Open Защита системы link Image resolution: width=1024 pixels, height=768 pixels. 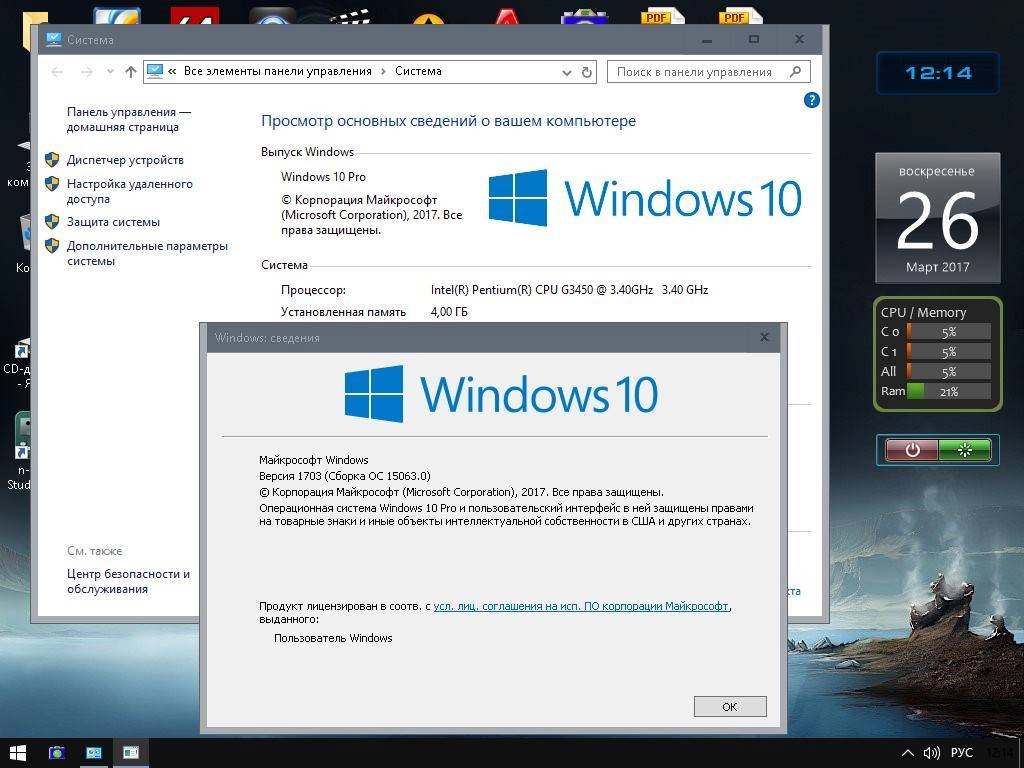[x=113, y=222]
